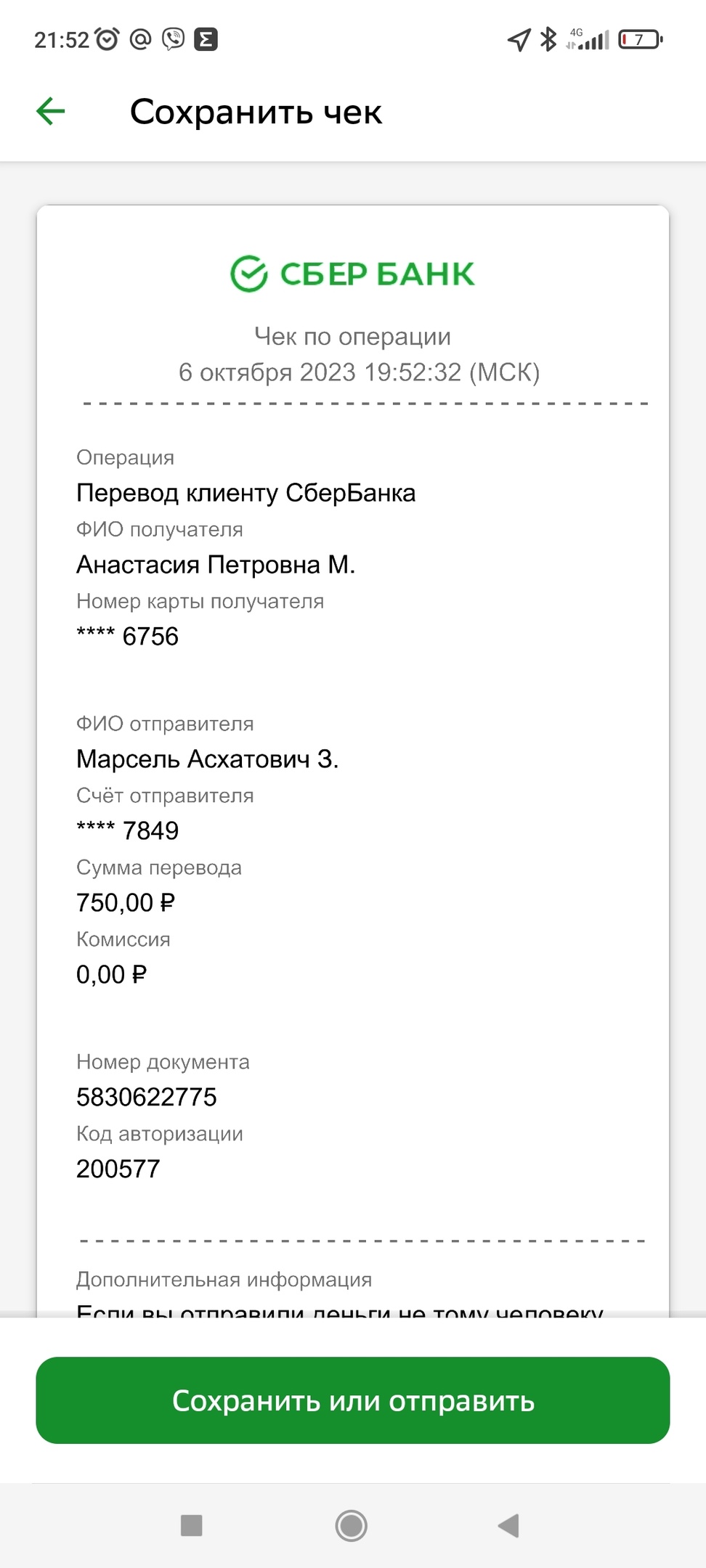This screenshot has height=1568, width=706.
Task: Tap the Сохранить или отправить button
Action: [x=353, y=1400]
